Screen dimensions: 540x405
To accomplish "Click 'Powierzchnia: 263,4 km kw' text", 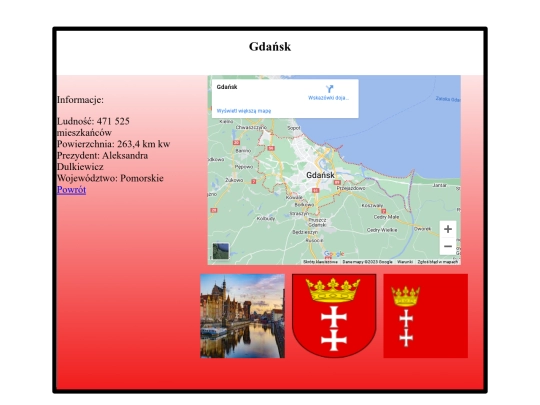I will [114, 144].
